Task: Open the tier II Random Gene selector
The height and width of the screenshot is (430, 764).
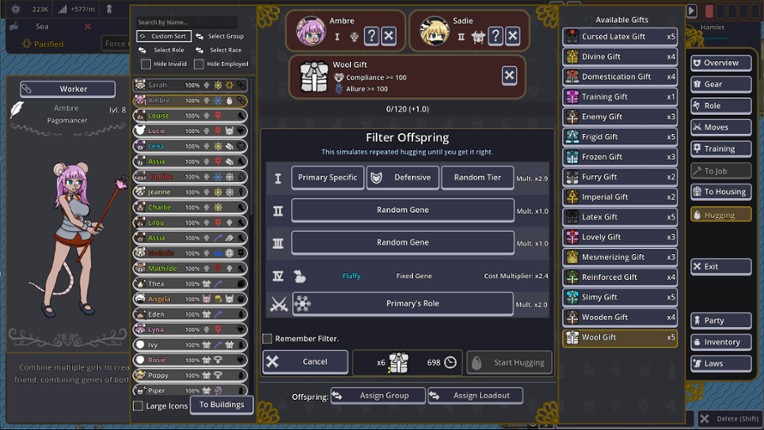Action: pyautogui.click(x=402, y=210)
